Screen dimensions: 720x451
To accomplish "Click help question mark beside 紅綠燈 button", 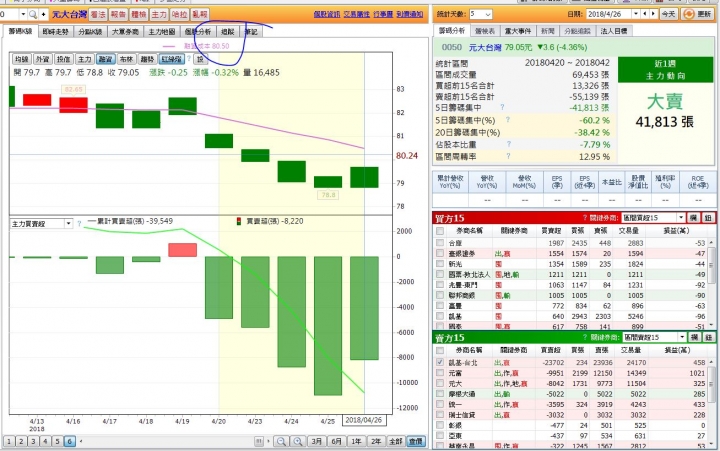I will (189, 59).
